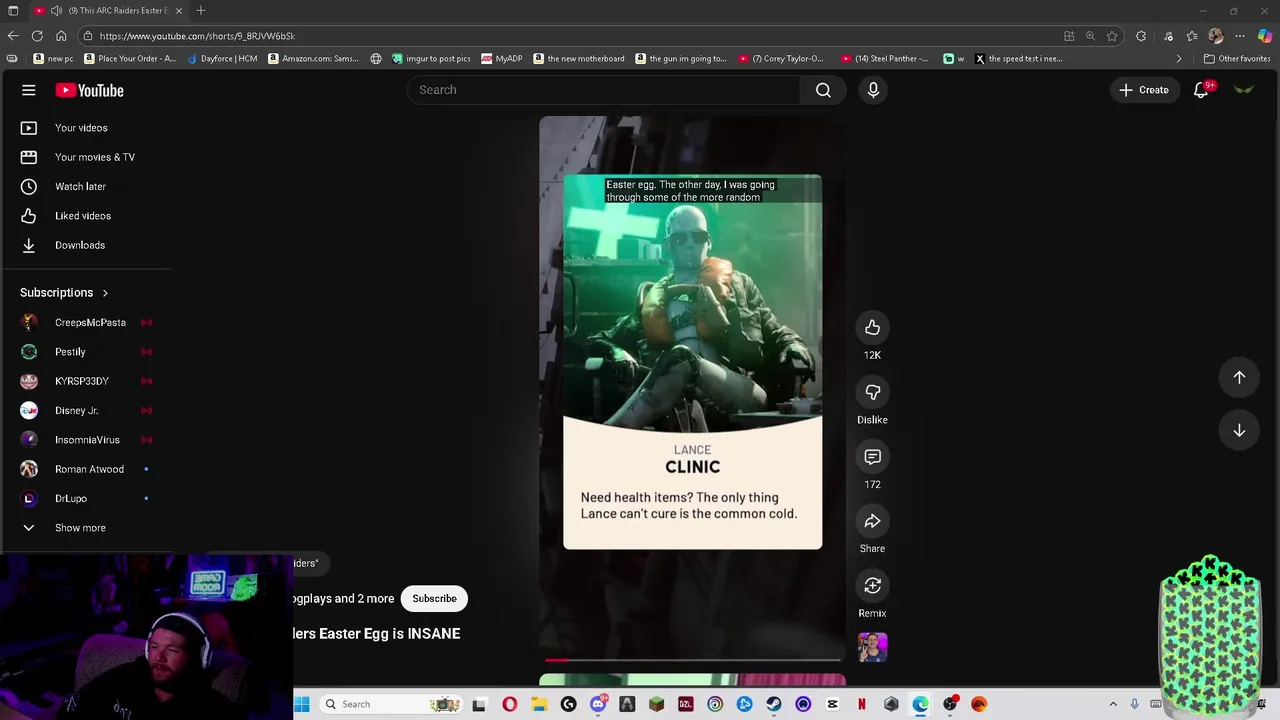This screenshot has width=1280, height=720.
Task: Focus the YouTube search field
Action: coord(603,90)
